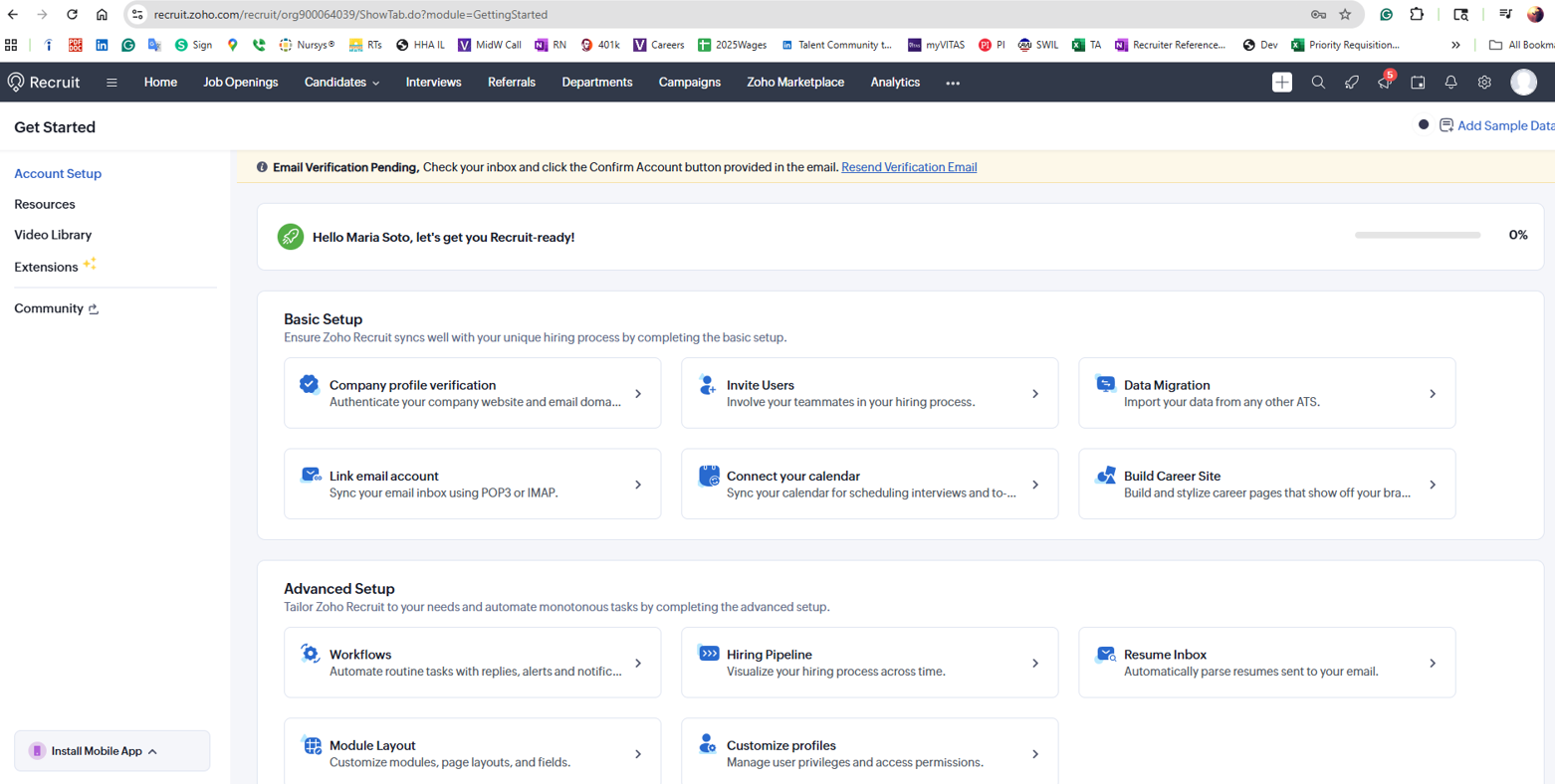Open the Module Layout setup card
Screen dimensions: 1555x784
472,751
